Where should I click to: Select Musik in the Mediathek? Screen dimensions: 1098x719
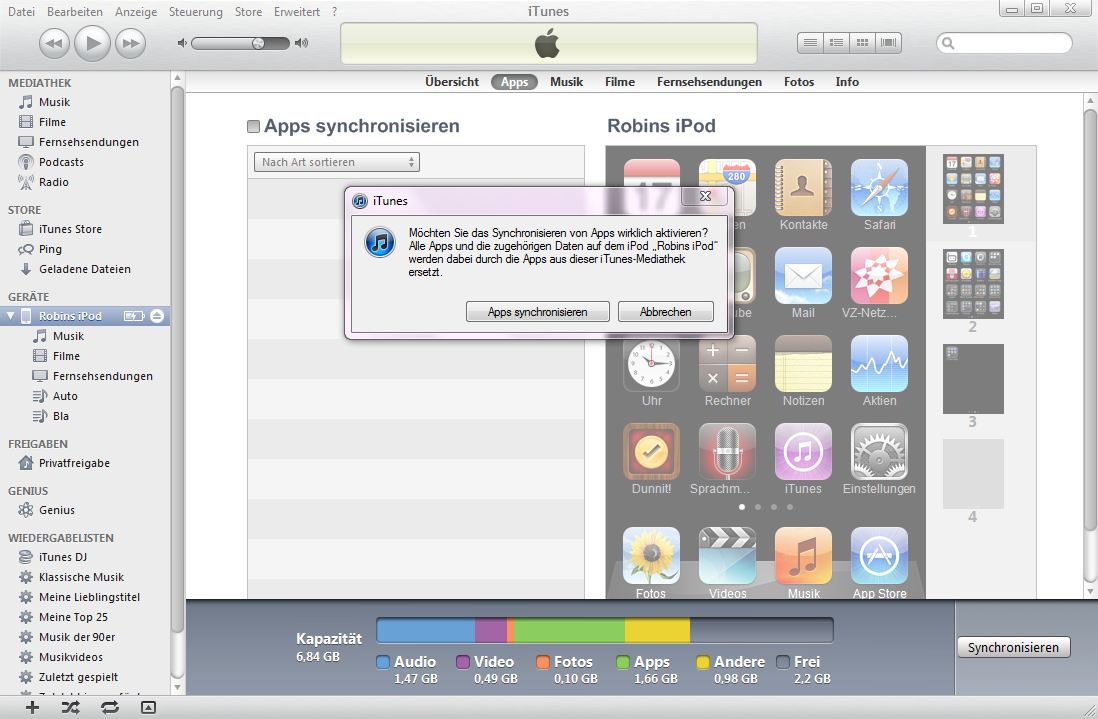coord(54,102)
